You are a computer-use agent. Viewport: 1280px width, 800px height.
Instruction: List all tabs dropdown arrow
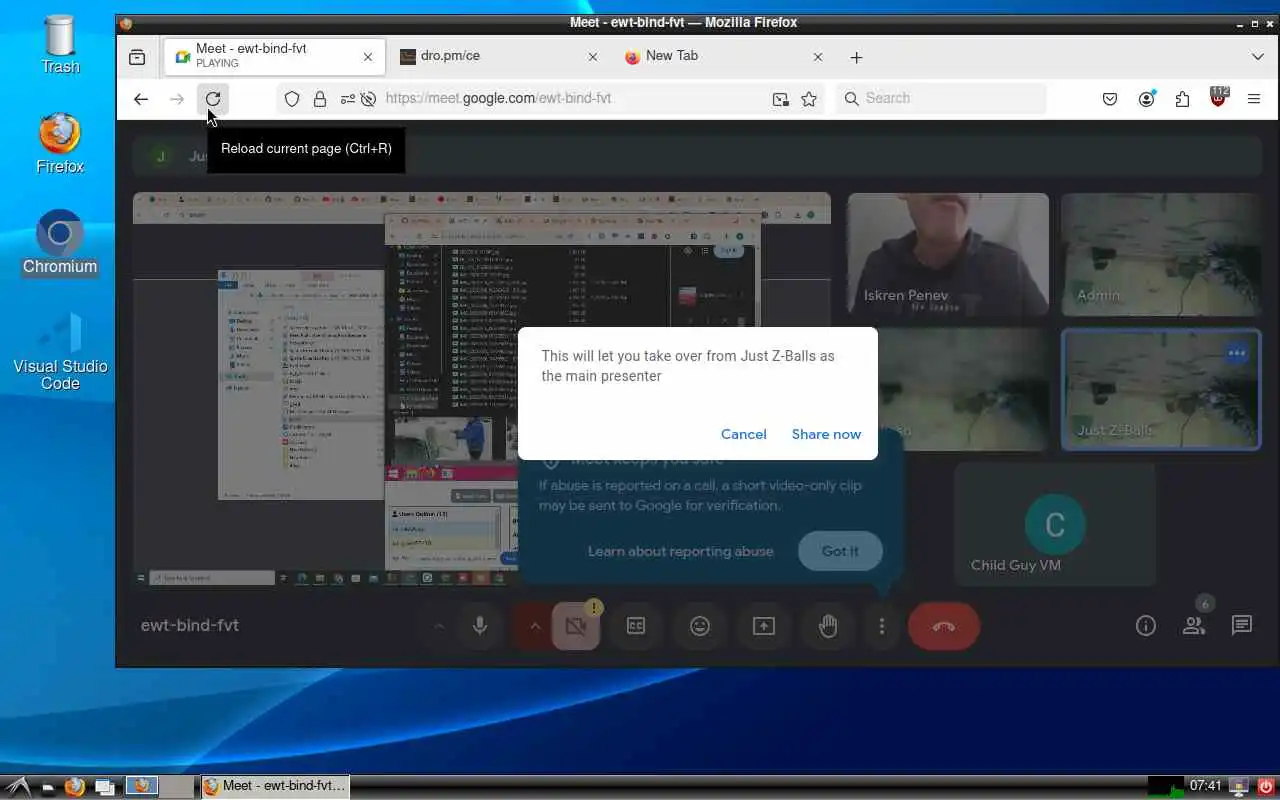(x=1258, y=57)
